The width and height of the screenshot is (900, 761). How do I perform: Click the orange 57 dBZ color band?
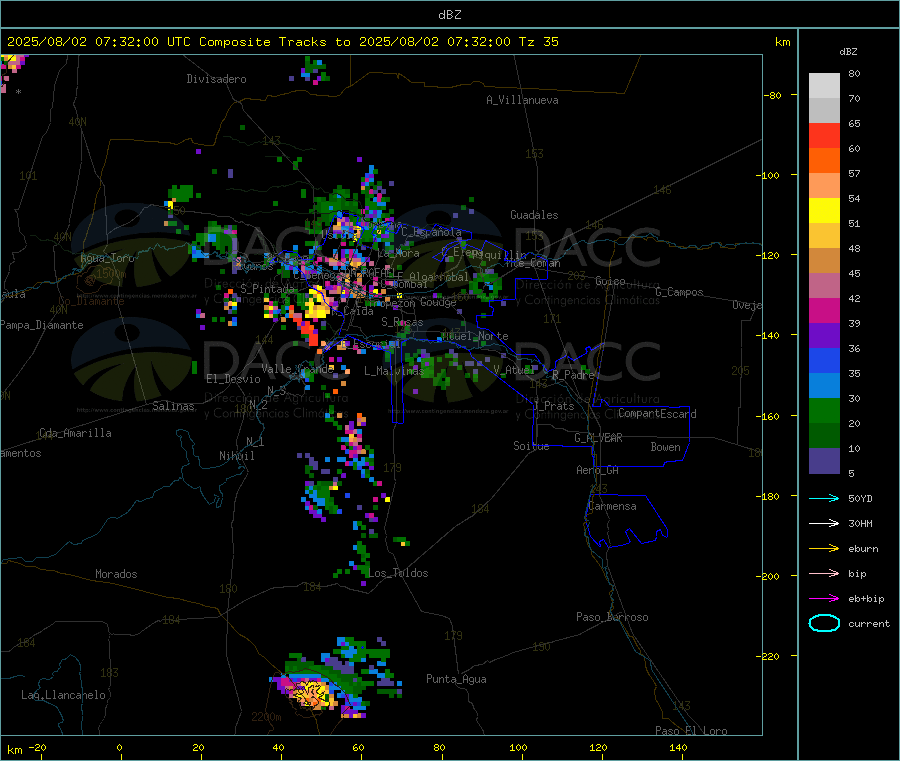824,161
